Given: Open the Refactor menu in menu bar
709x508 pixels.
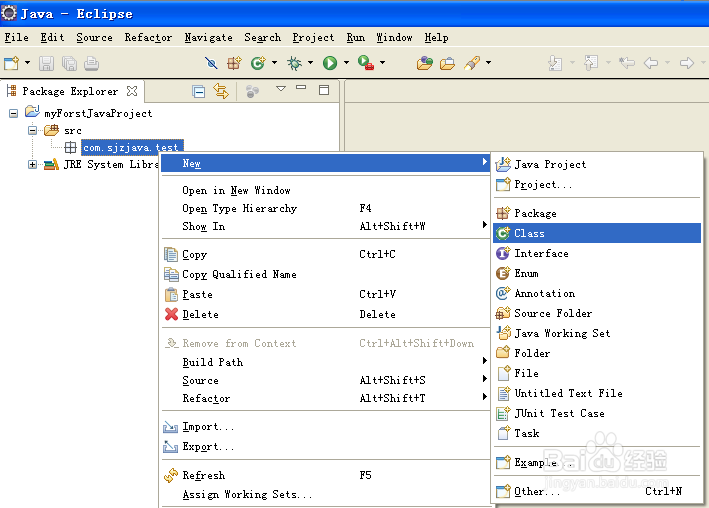Looking at the screenshot, I should coord(148,38).
